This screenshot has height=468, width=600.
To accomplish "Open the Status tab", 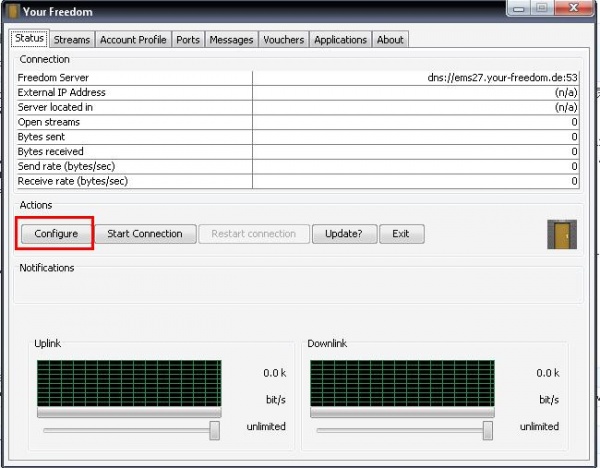I will coord(29,38).
